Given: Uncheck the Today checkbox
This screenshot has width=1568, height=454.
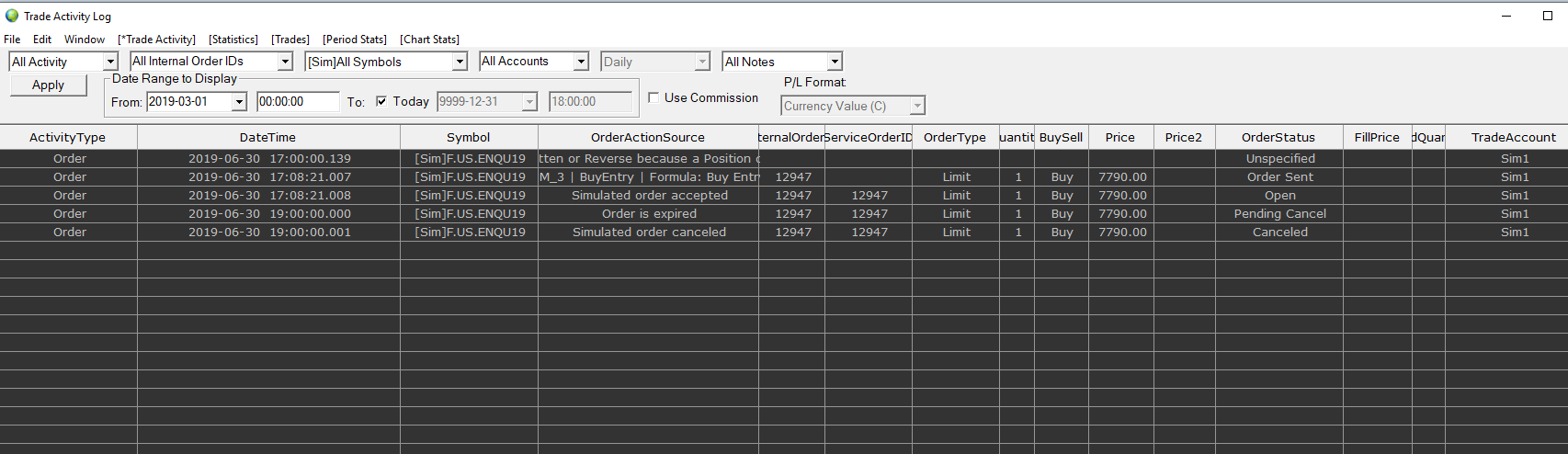Looking at the screenshot, I should (381, 102).
